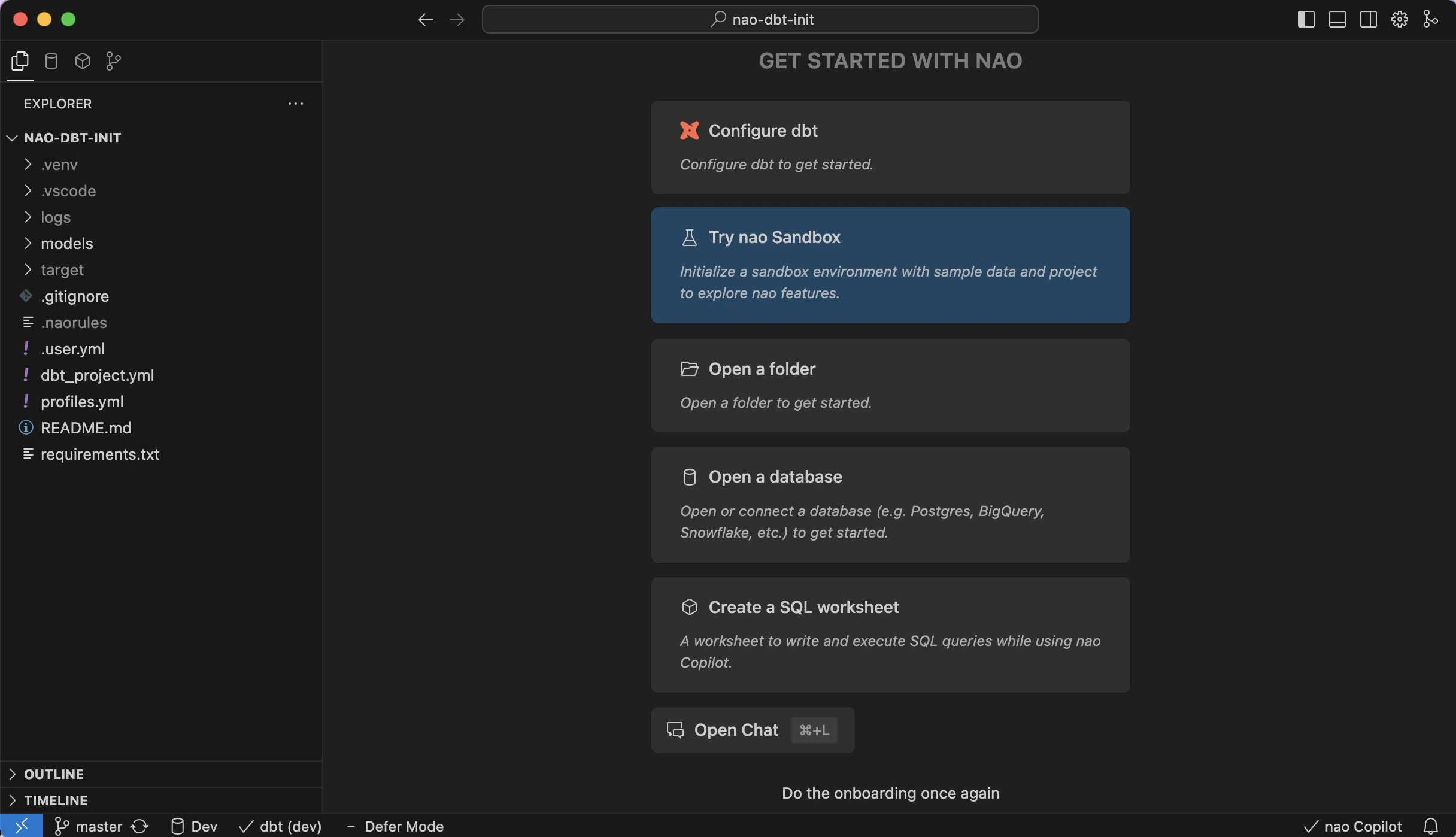The width and height of the screenshot is (1456, 837).
Task: Open the dbt_project.yml file
Action: (x=162, y=375)
